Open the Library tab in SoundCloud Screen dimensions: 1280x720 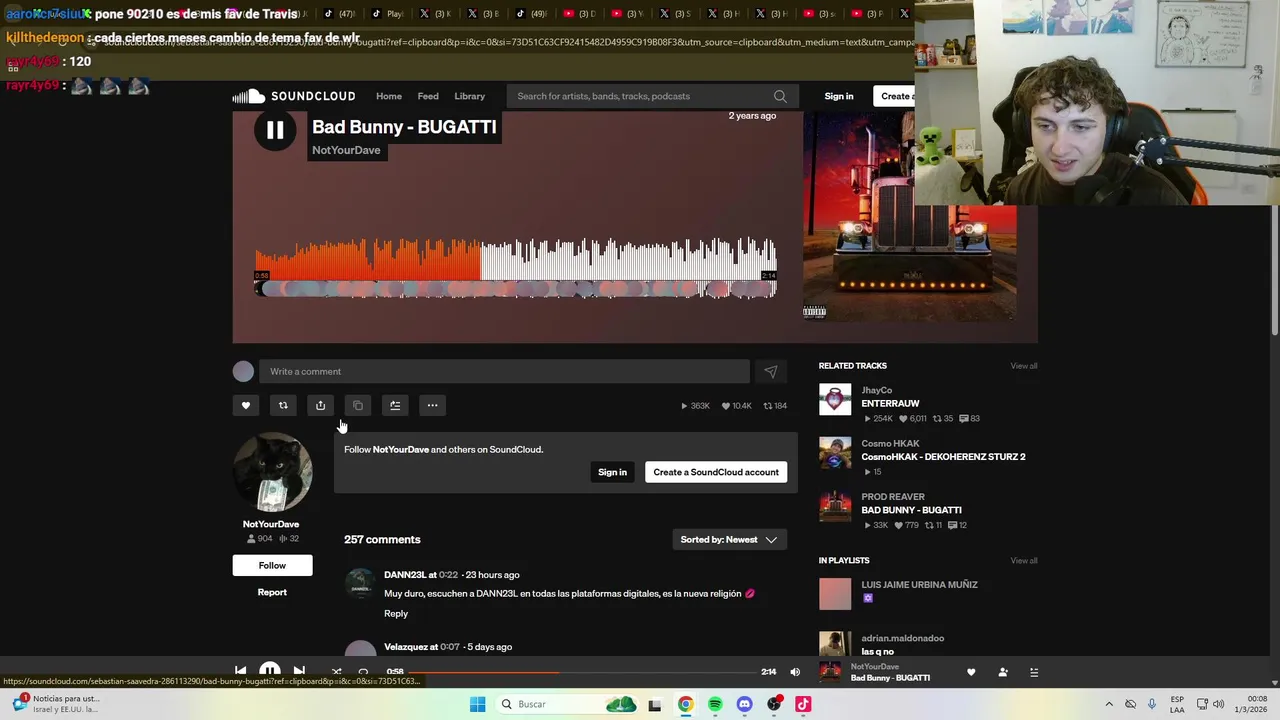[470, 96]
